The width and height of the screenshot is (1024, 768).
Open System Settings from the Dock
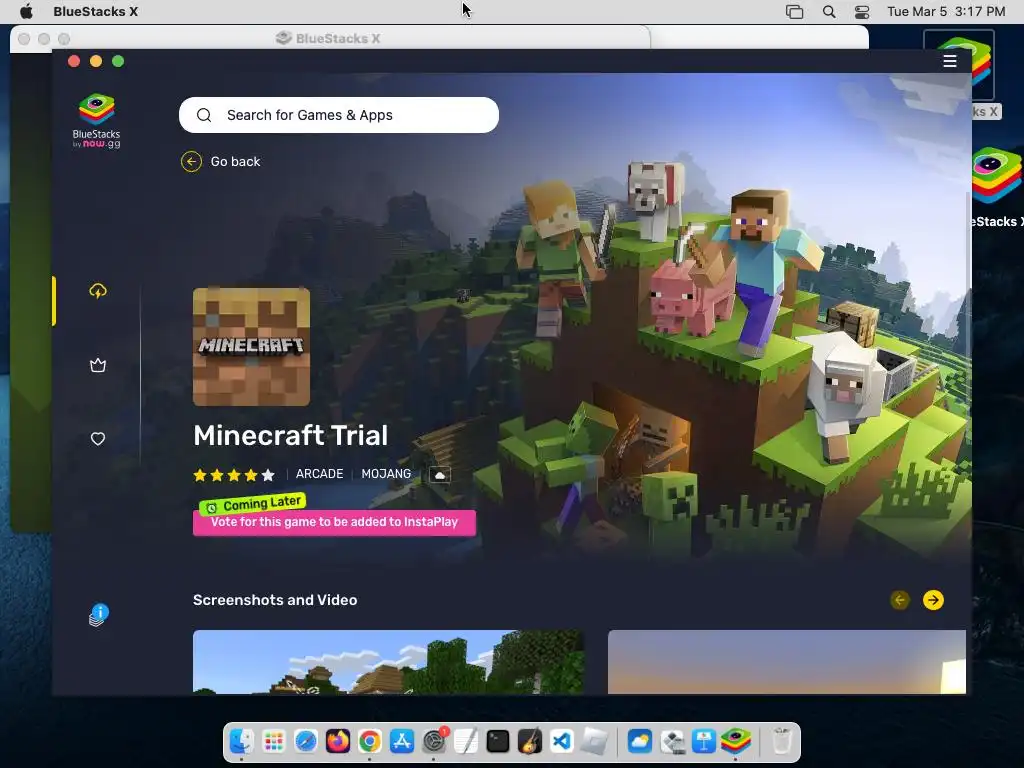click(x=434, y=742)
